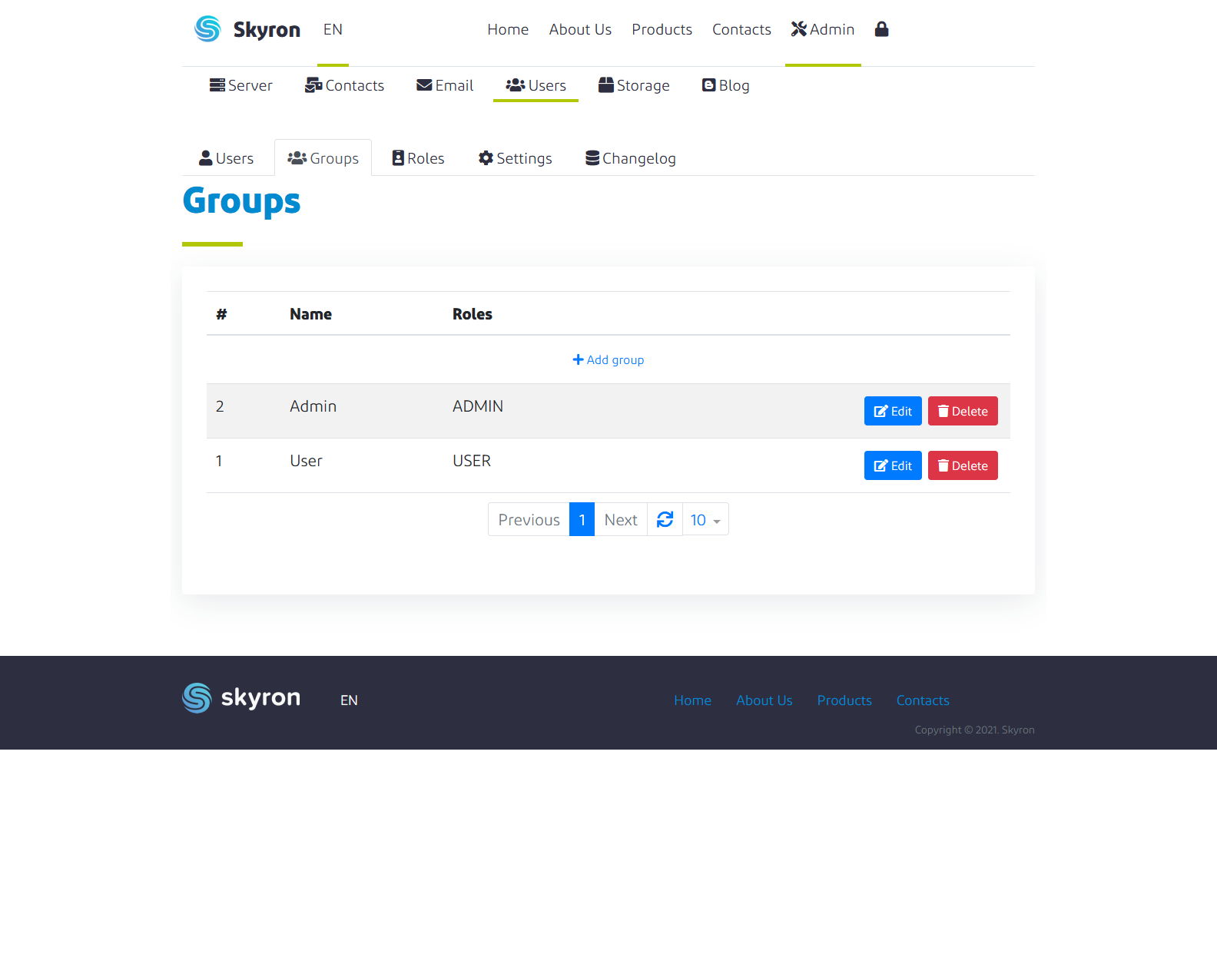Click the Name column header
This screenshot has height=980, width=1217.
pos(310,314)
